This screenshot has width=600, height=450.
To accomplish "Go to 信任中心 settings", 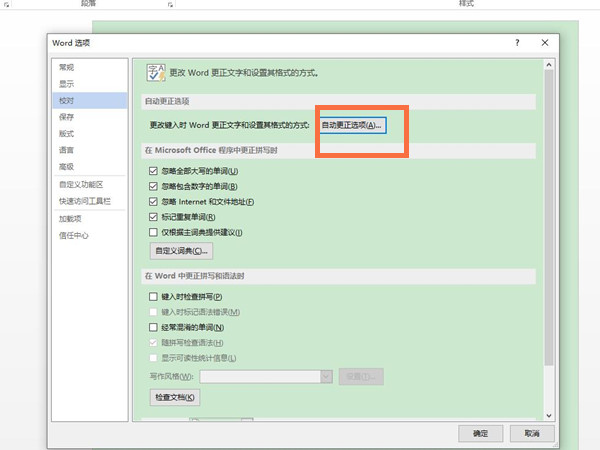I will point(73,235).
